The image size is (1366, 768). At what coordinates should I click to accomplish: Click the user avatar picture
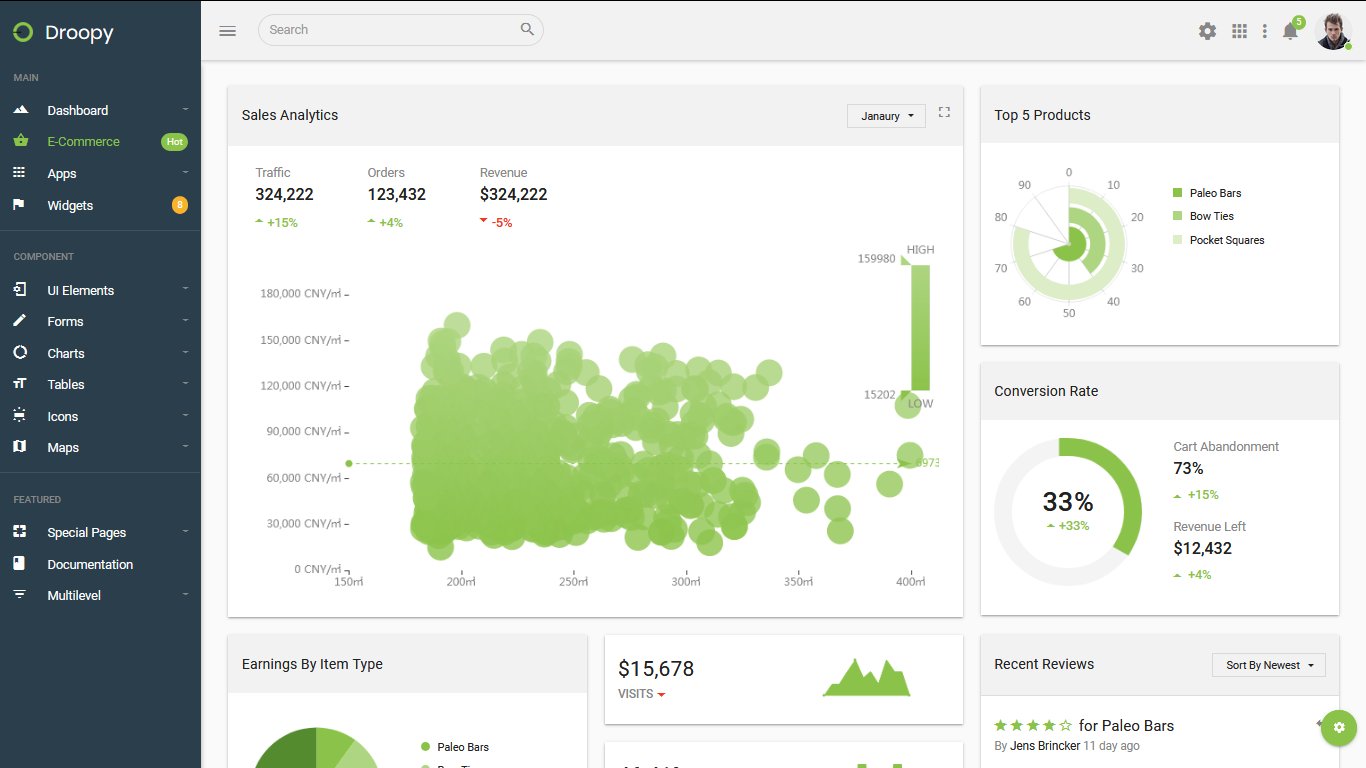(x=1333, y=31)
